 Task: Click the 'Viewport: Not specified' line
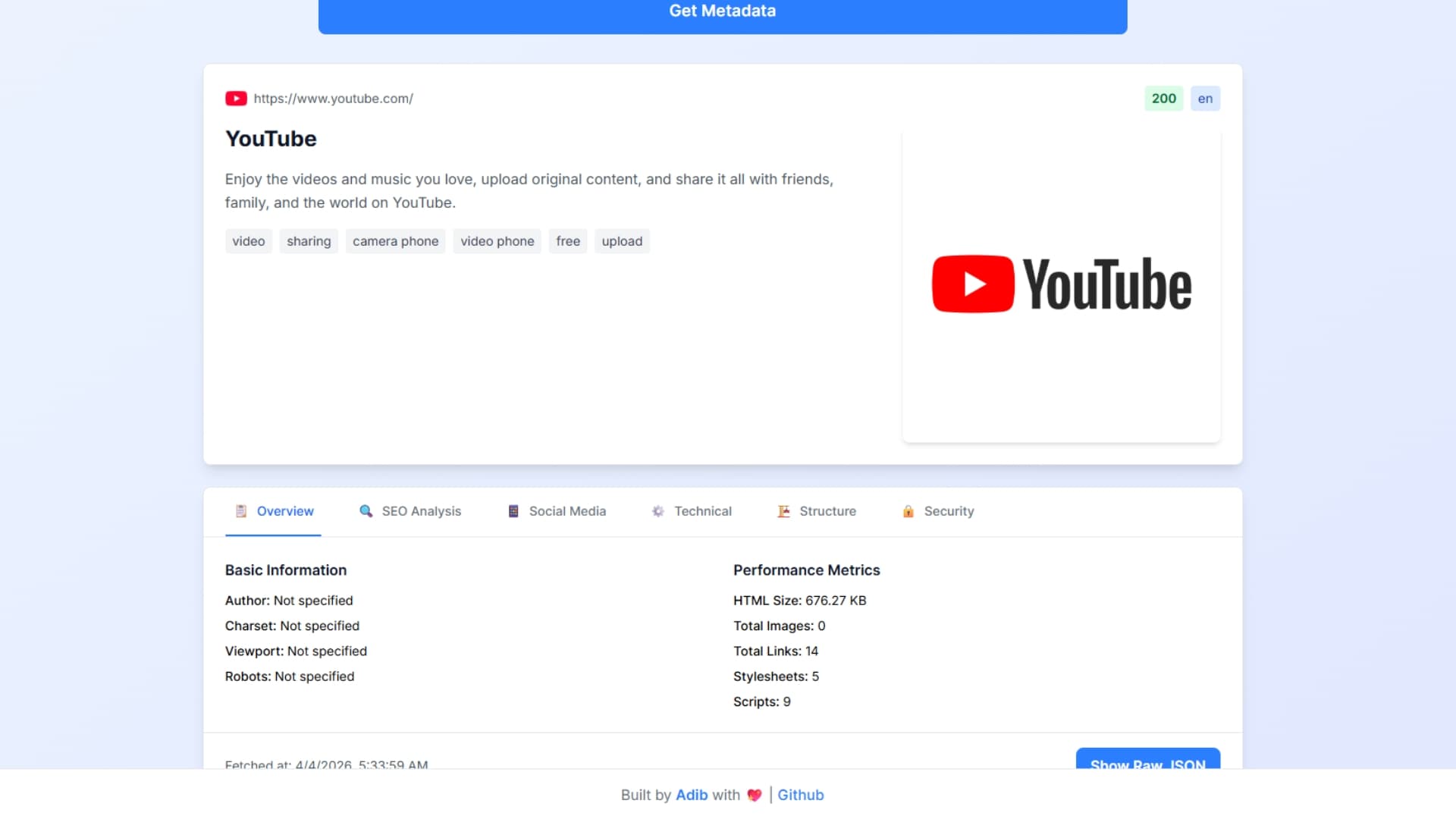tap(296, 651)
